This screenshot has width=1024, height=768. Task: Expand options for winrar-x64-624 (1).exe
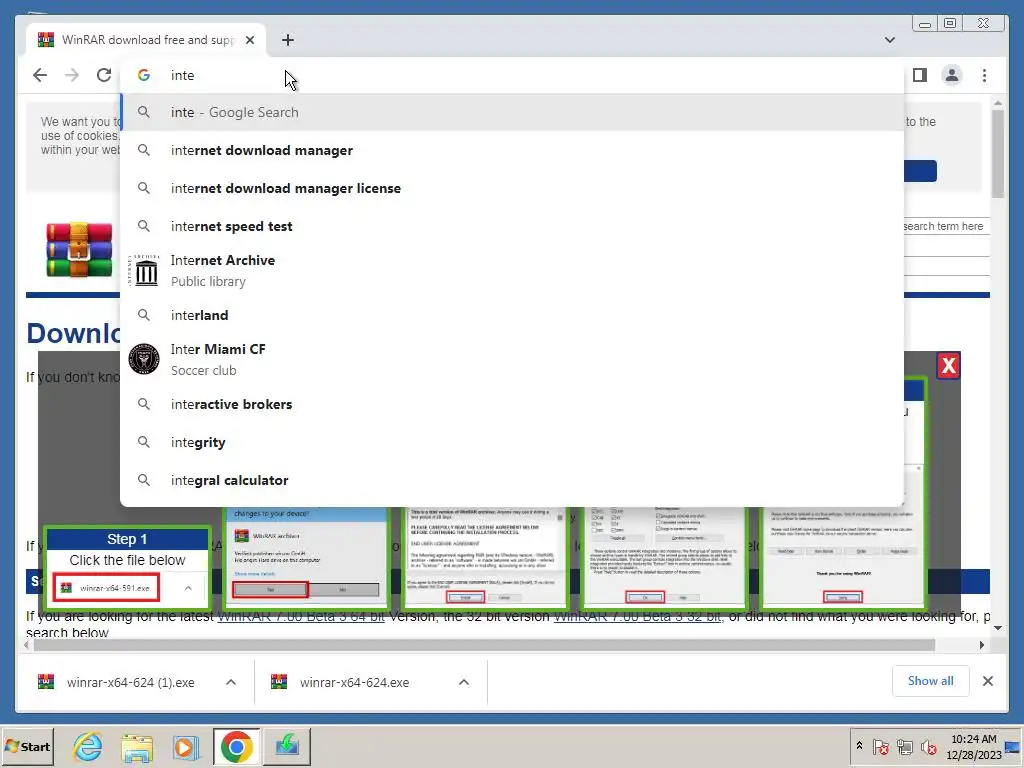tap(231, 682)
